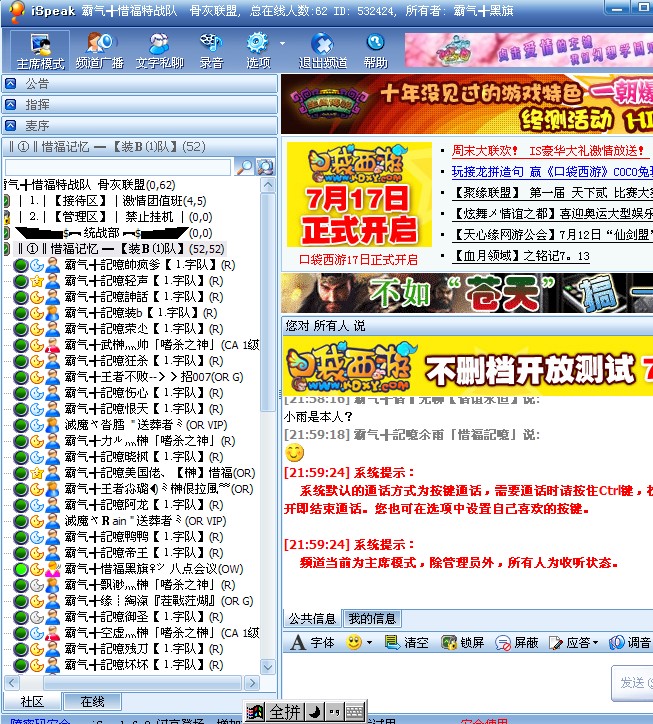653x724 pixels.
Task: Toggle 锁屏 lock screen in chat toolbar
Action: pos(462,643)
